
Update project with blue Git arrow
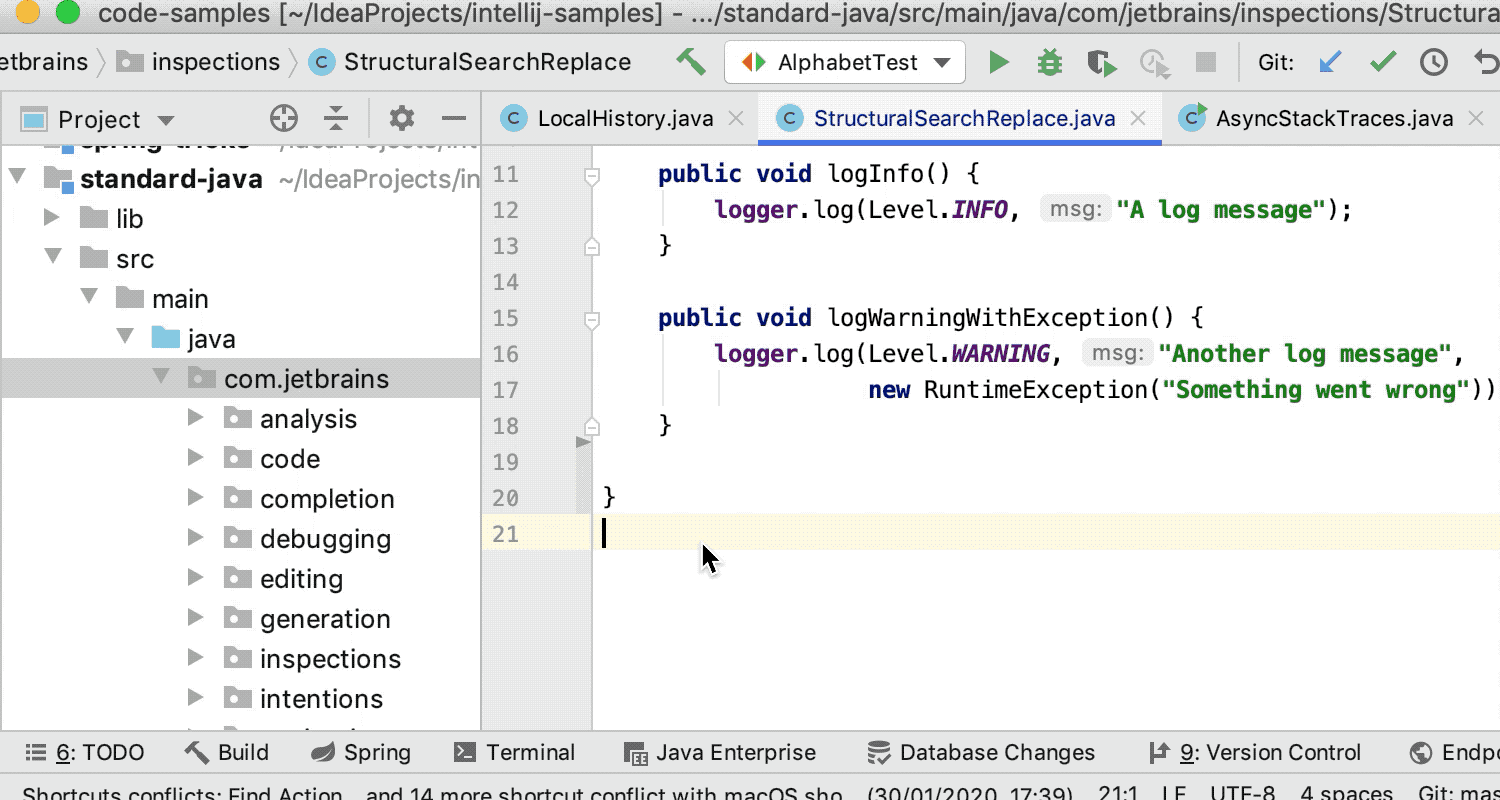pos(1331,62)
